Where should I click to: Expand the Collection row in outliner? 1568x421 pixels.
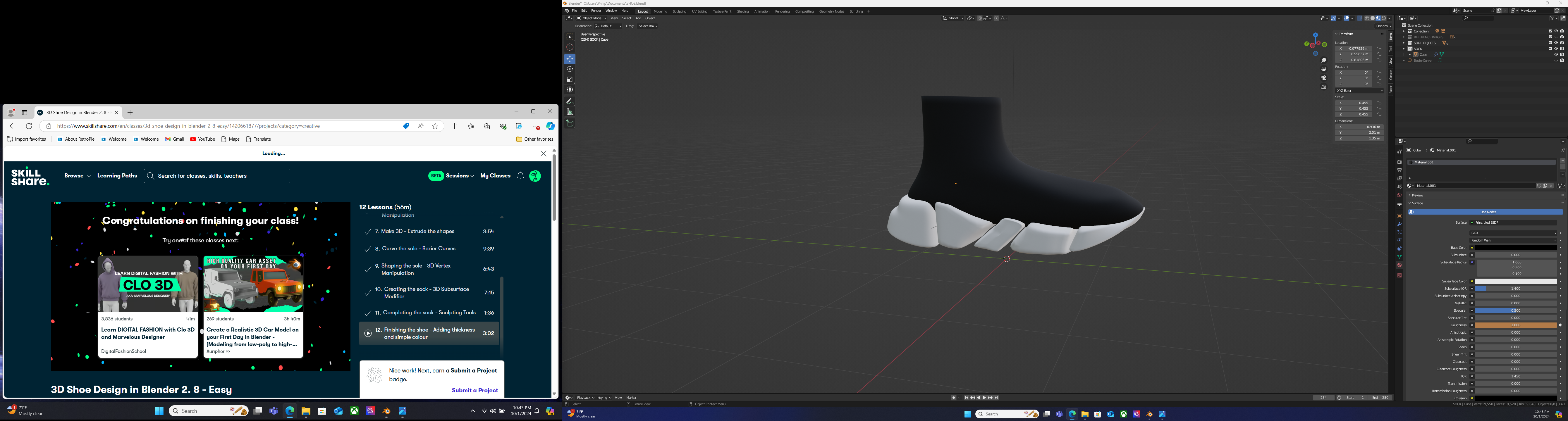tap(1404, 31)
